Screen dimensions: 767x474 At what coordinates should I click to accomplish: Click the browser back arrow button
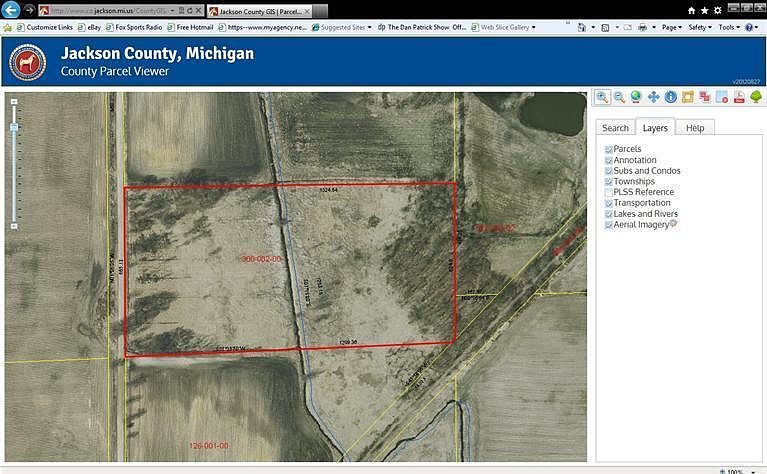click(12, 10)
